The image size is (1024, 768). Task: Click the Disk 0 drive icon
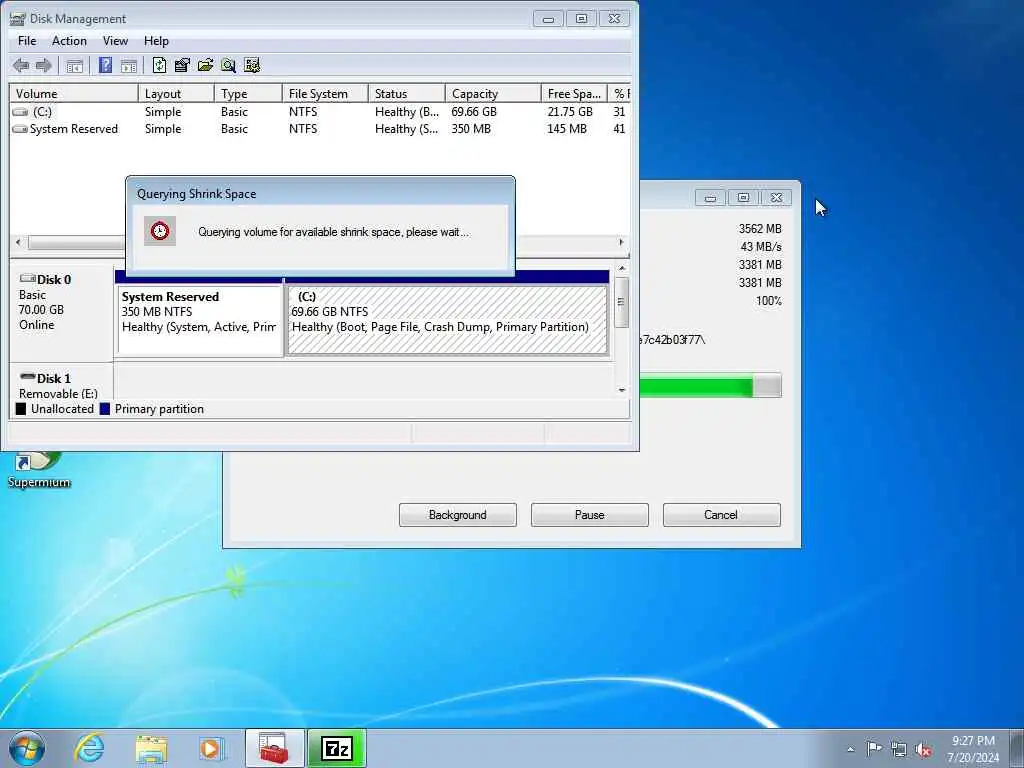point(27,279)
